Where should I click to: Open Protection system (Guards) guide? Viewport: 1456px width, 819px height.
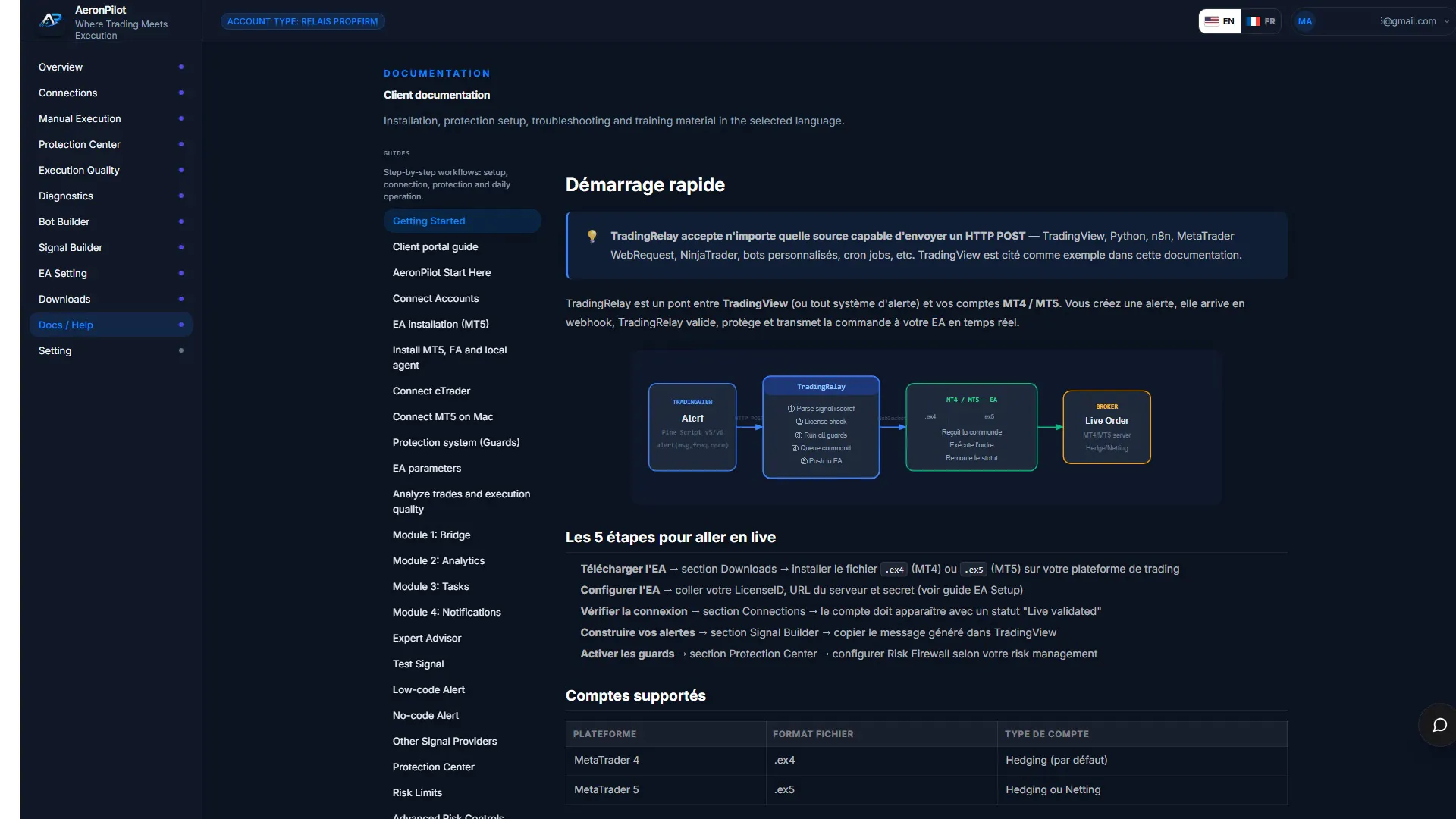(462, 442)
